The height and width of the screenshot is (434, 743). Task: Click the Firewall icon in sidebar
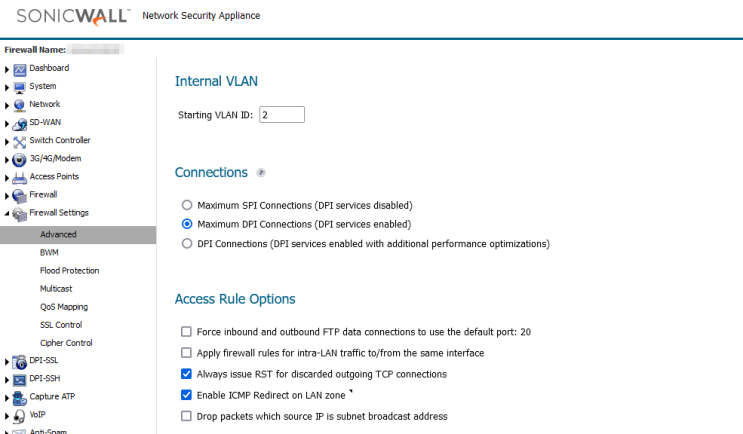(x=20, y=195)
